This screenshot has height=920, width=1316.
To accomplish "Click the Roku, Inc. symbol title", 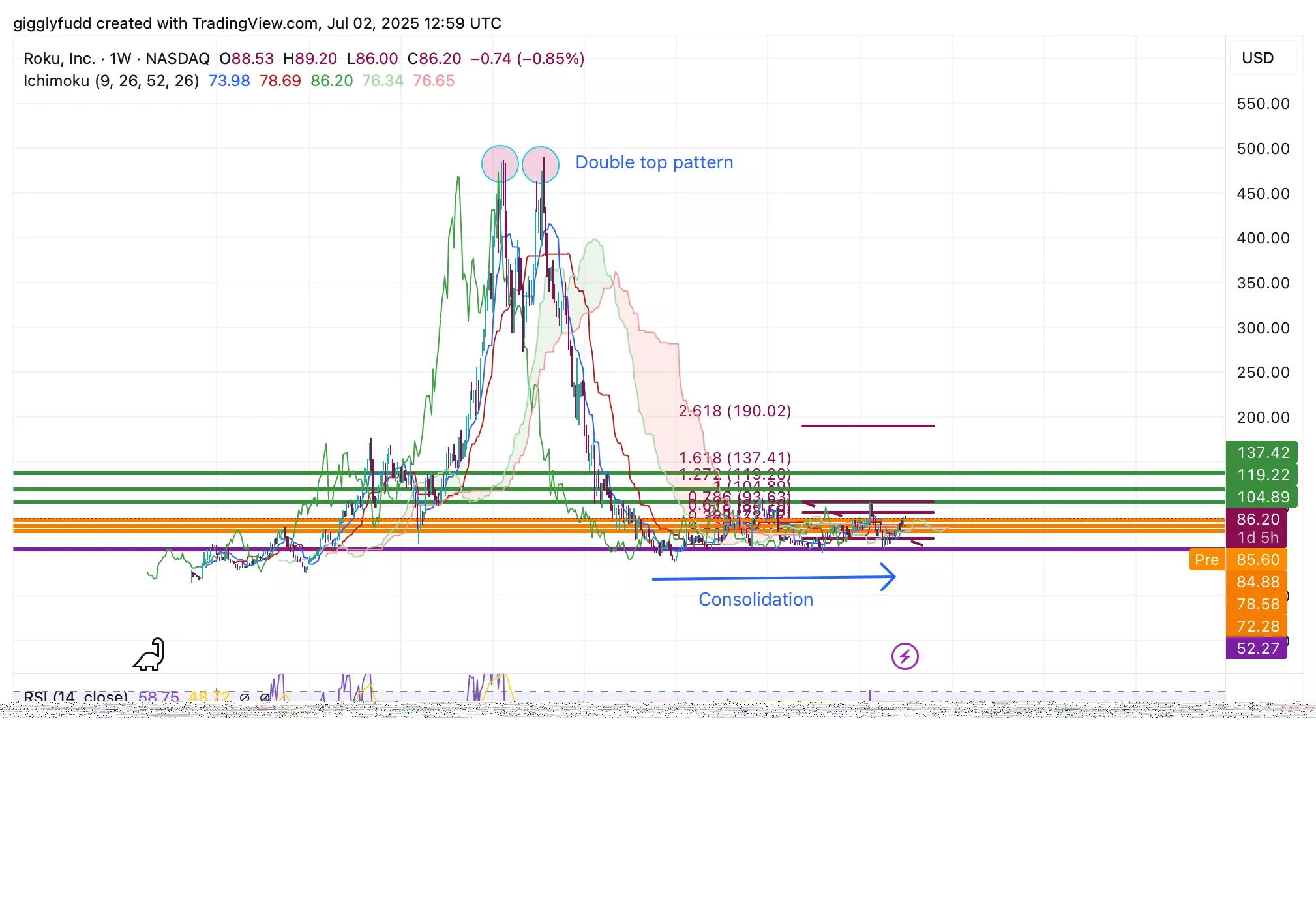I will point(59,59).
